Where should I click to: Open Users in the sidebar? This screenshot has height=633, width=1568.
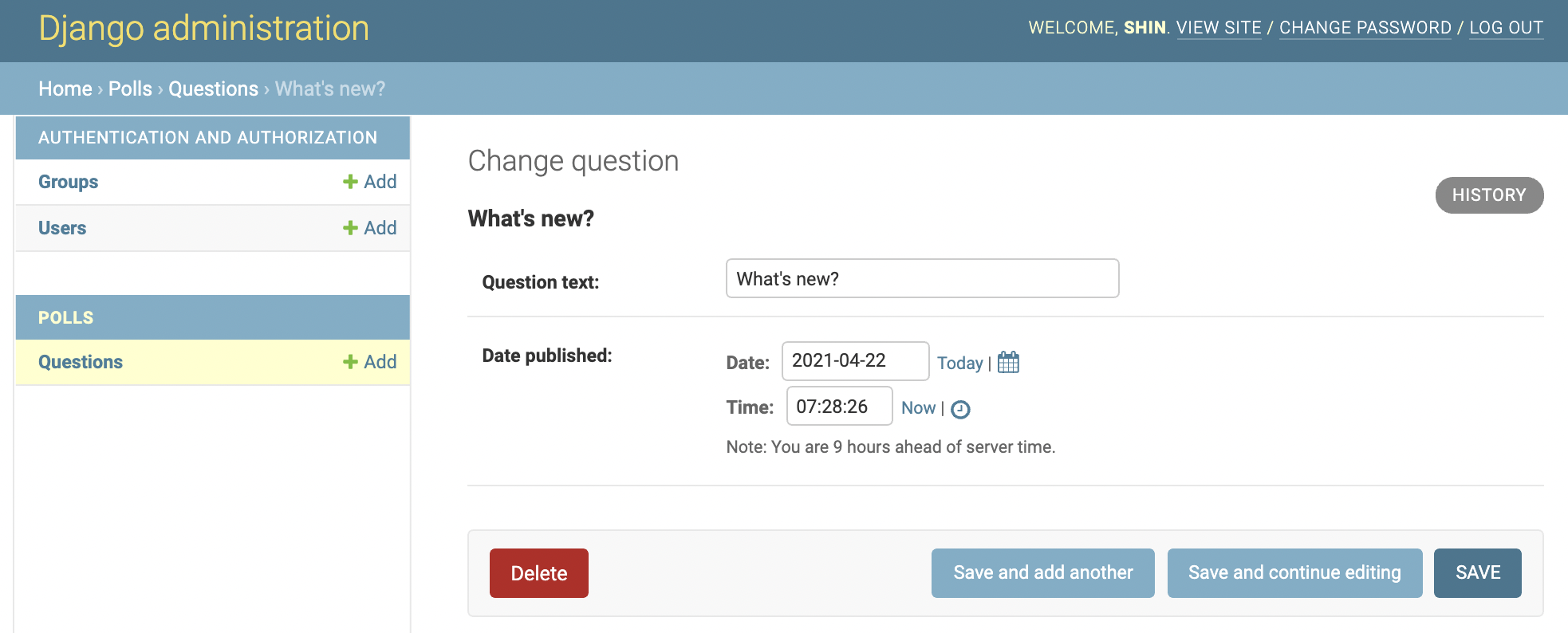point(62,228)
